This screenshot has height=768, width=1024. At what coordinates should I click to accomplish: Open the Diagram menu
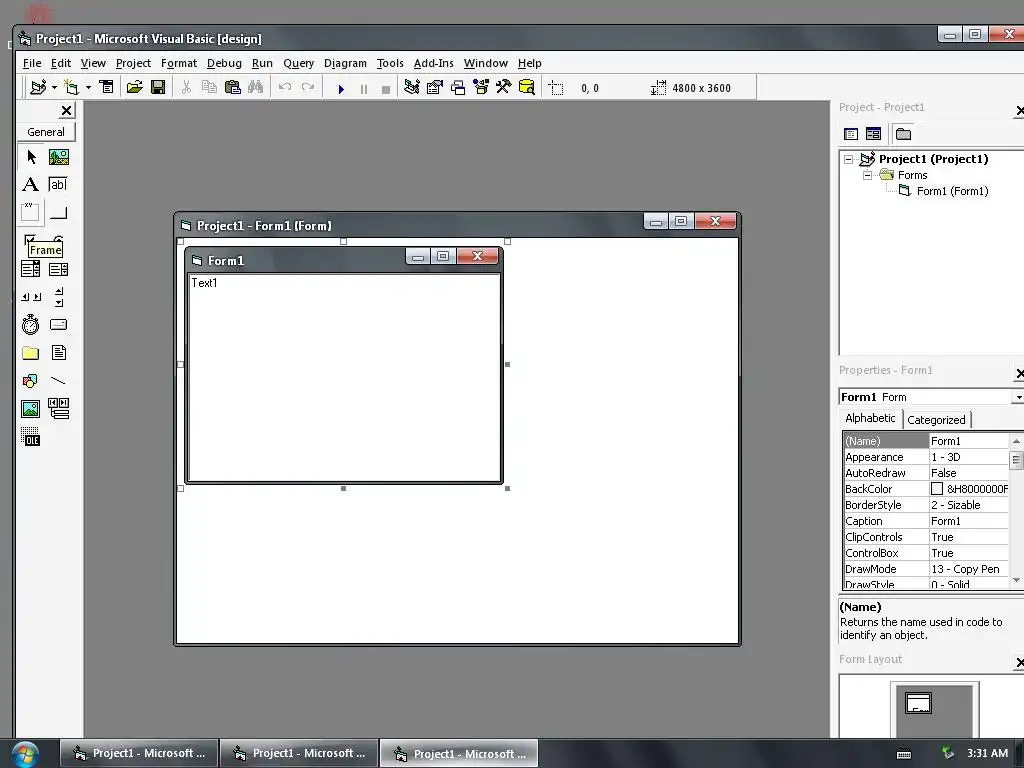tap(345, 63)
